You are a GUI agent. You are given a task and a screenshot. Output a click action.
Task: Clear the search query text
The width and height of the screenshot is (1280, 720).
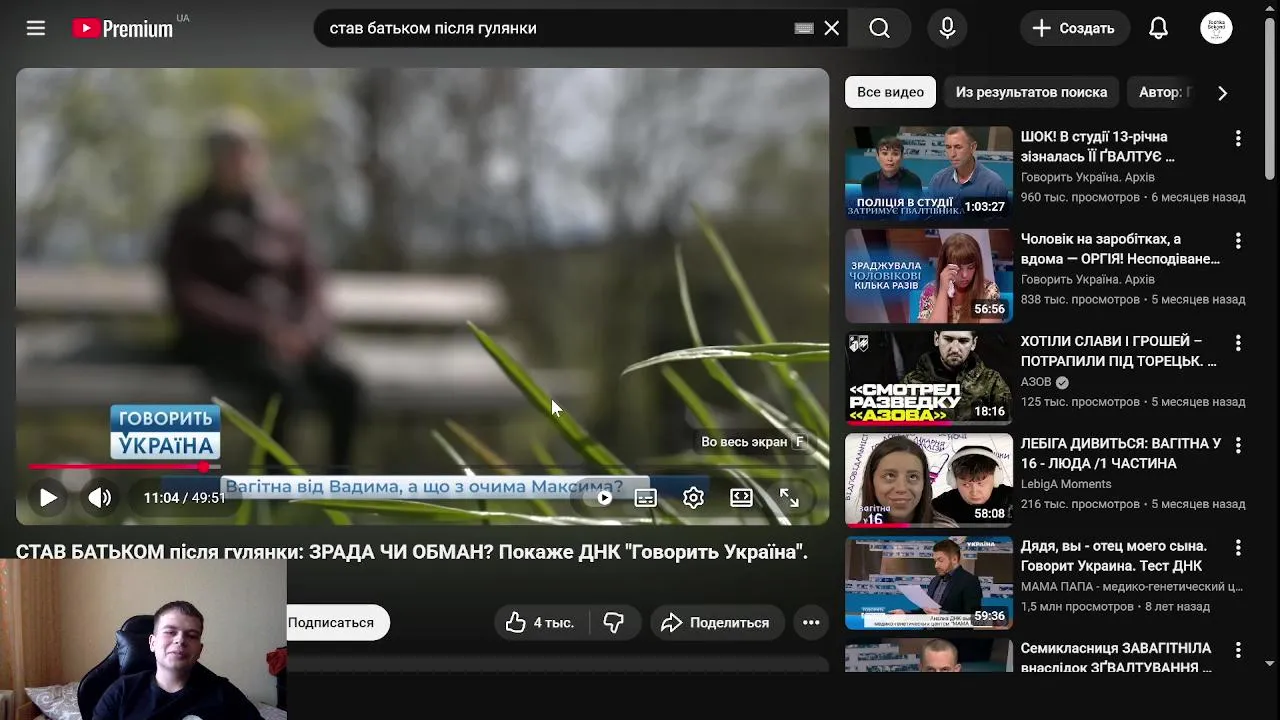coord(832,28)
